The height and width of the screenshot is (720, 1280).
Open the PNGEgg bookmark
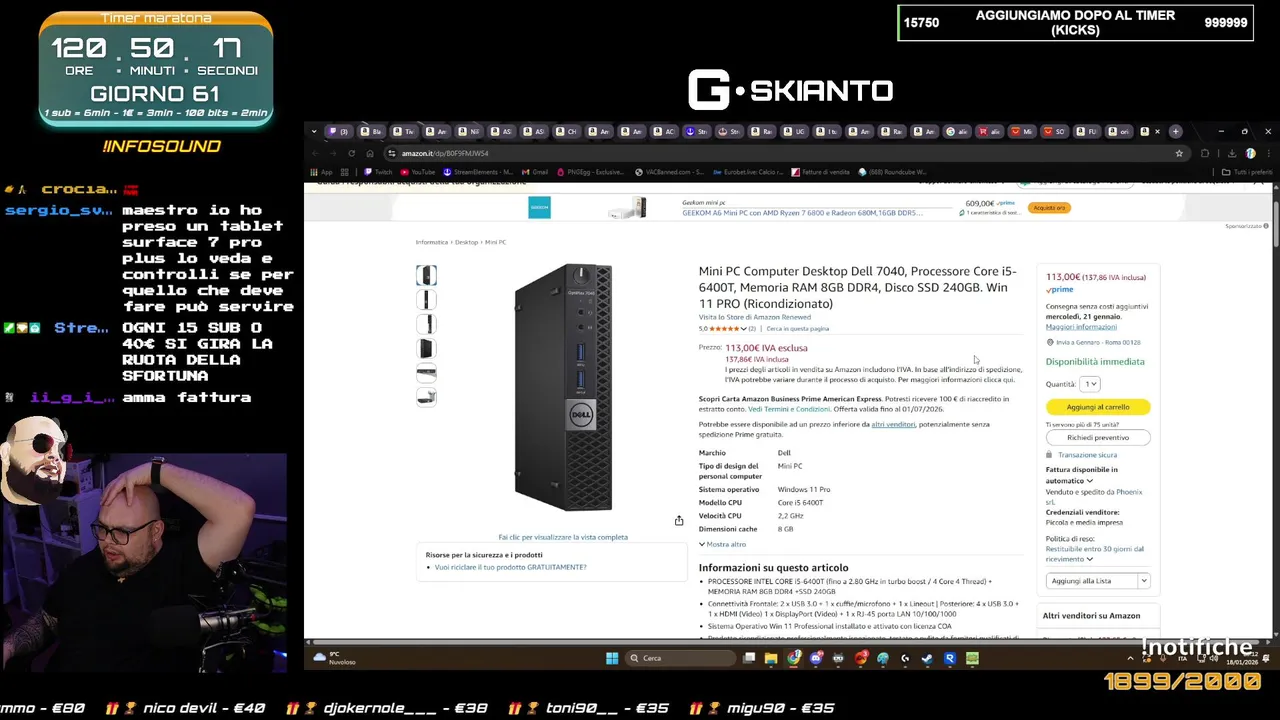(591, 172)
